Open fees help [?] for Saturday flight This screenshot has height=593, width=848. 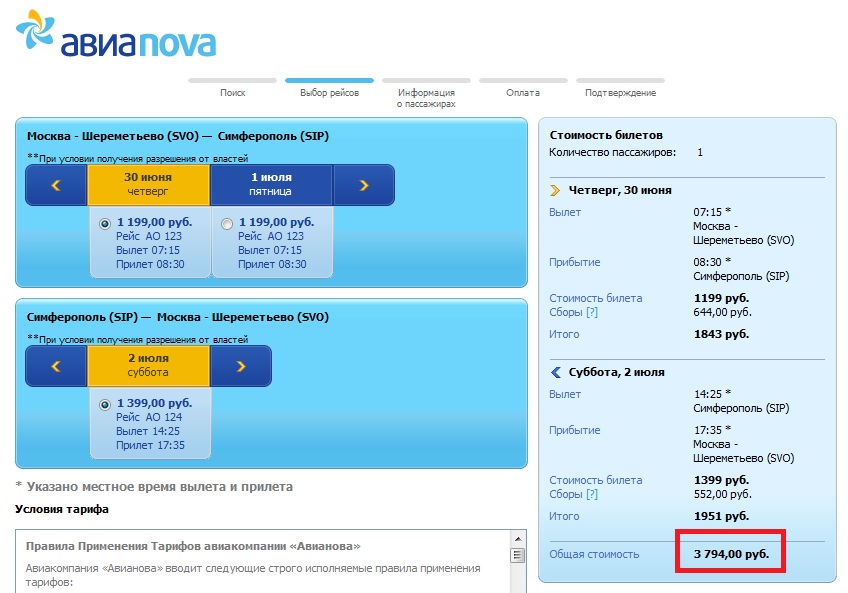coord(592,495)
